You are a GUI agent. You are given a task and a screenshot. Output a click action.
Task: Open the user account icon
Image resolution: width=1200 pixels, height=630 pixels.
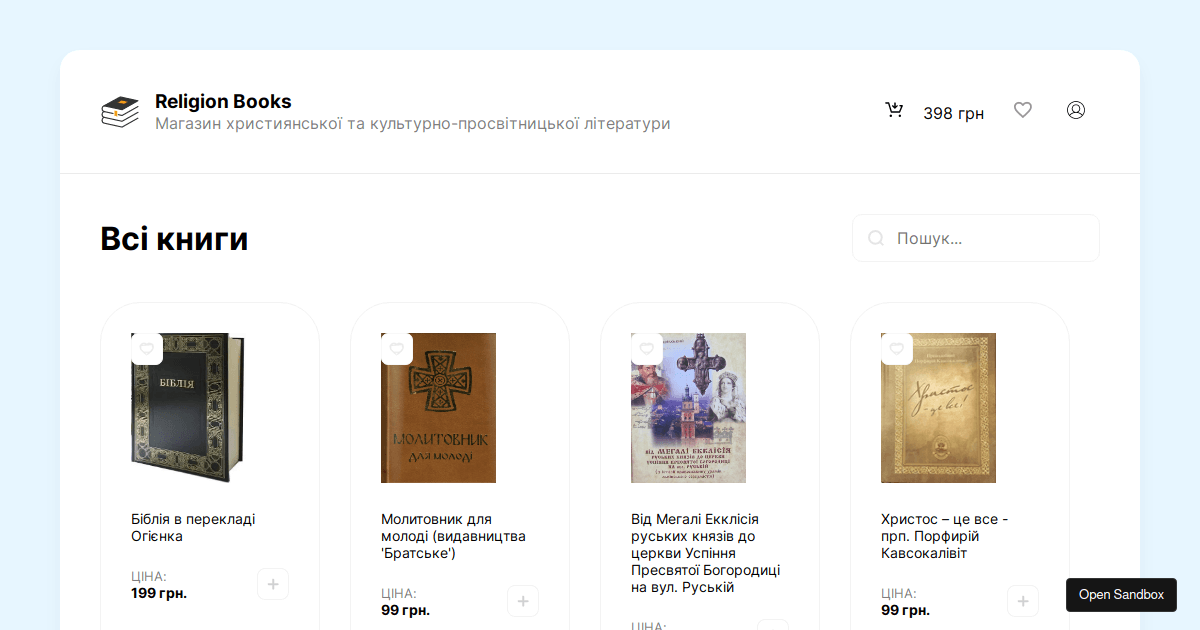pyautogui.click(x=1076, y=110)
